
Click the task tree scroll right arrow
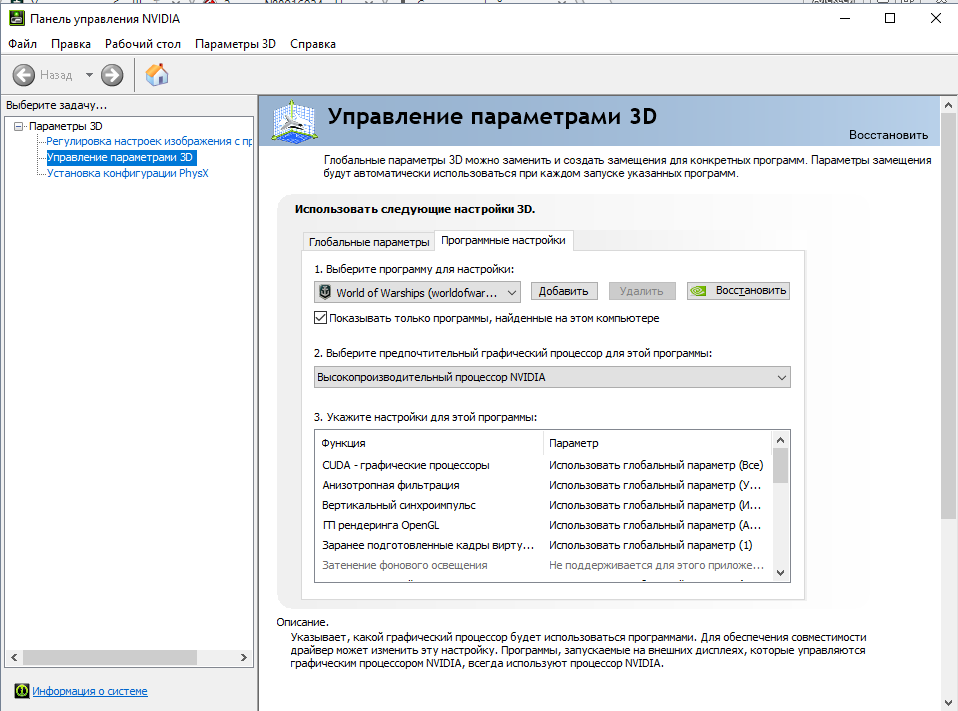coord(244,657)
